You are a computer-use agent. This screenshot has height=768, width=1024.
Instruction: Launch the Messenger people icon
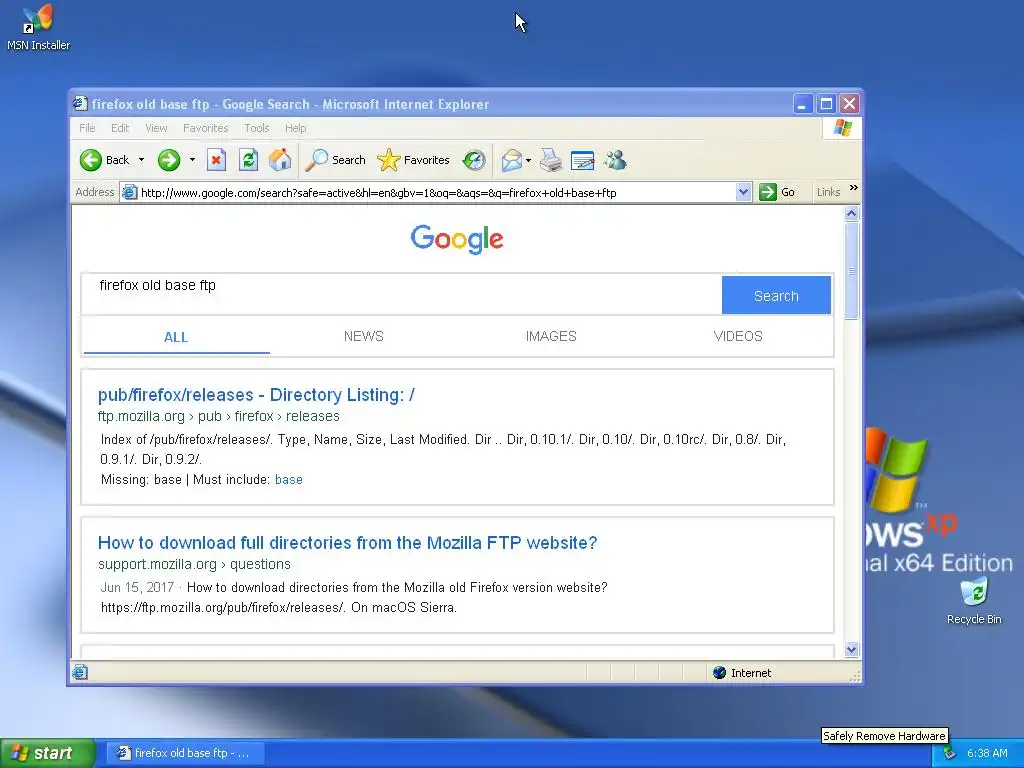pos(615,160)
